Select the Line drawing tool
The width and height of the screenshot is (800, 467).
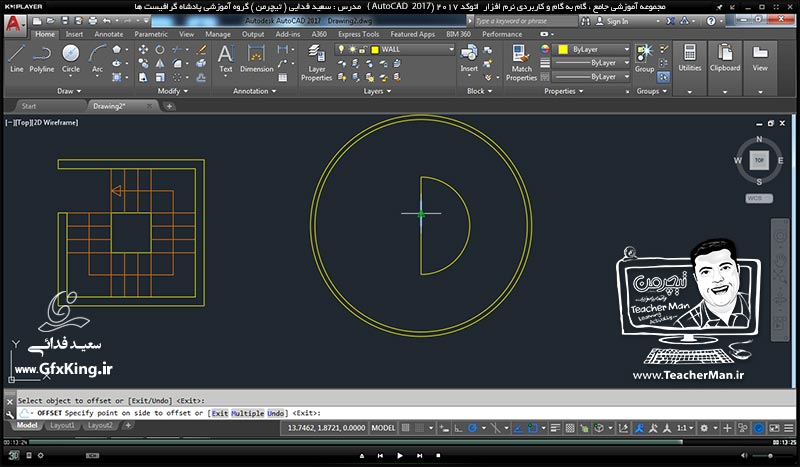(x=16, y=59)
